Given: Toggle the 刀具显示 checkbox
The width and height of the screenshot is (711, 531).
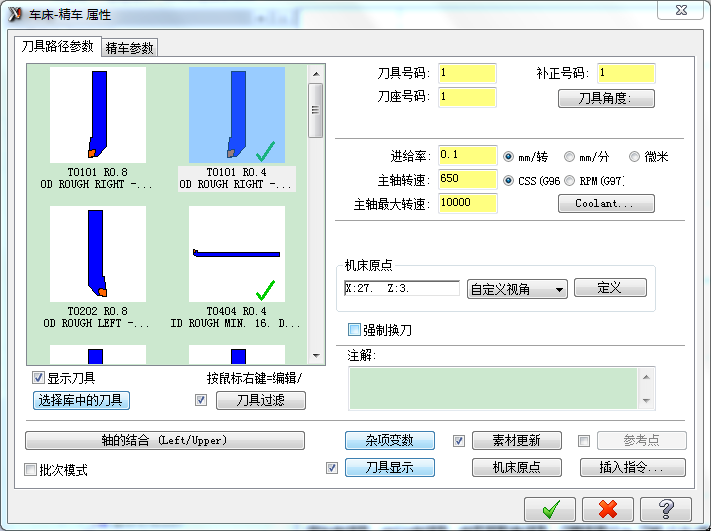Looking at the screenshot, I should click(x=332, y=468).
